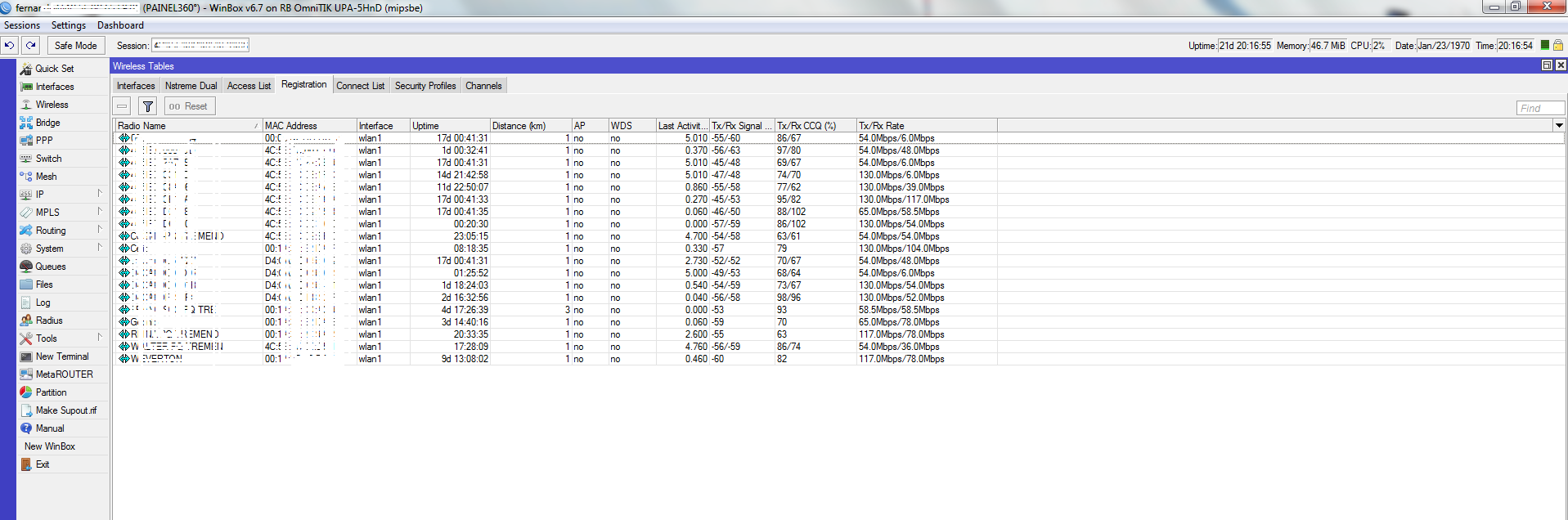Expand the IP submenu arrow

coord(100,194)
